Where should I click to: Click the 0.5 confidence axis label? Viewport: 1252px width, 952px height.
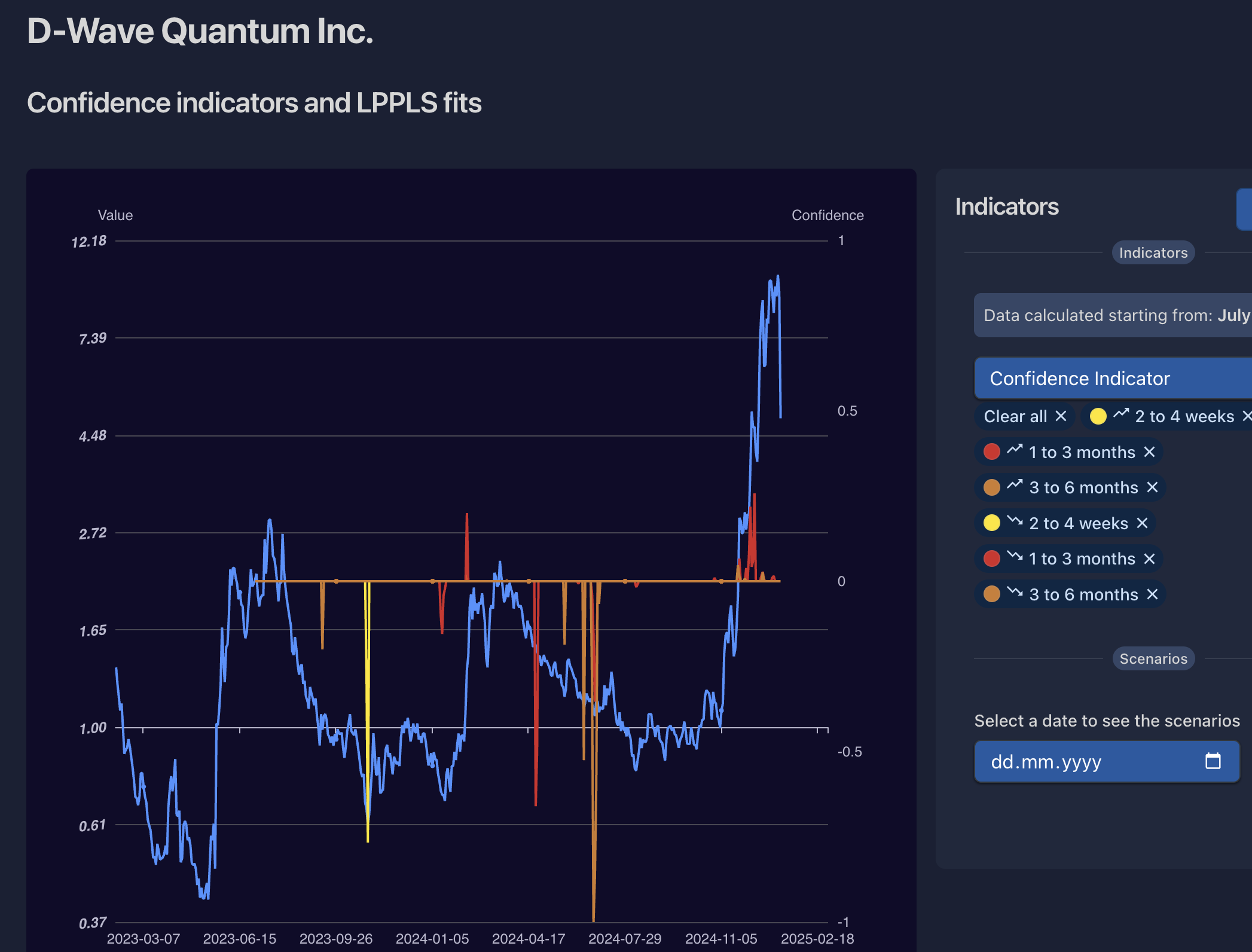coord(847,411)
